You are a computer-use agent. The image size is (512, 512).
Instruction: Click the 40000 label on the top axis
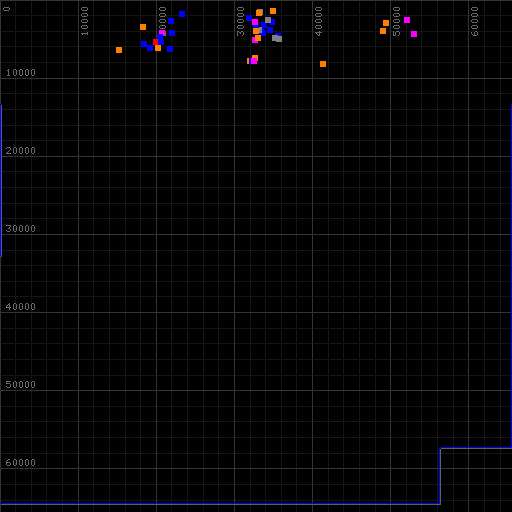(x=319, y=21)
